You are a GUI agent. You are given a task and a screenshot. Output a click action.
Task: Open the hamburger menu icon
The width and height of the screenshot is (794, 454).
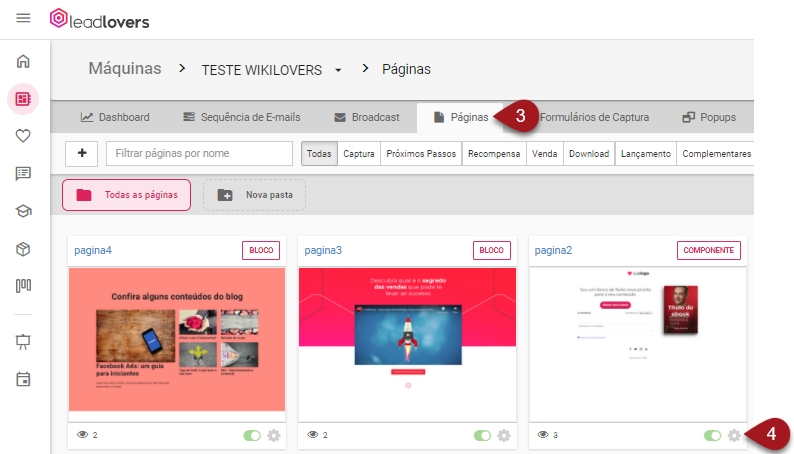(x=23, y=19)
